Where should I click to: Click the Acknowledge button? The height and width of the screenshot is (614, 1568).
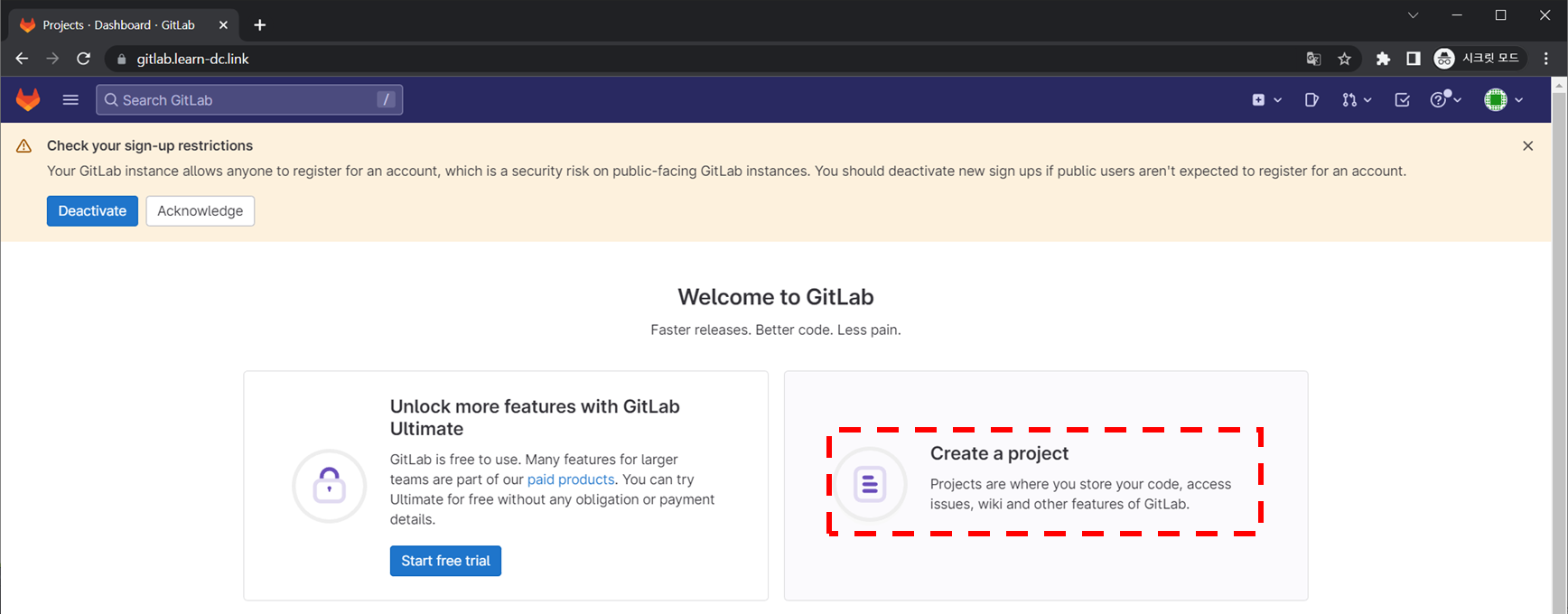pos(200,211)
